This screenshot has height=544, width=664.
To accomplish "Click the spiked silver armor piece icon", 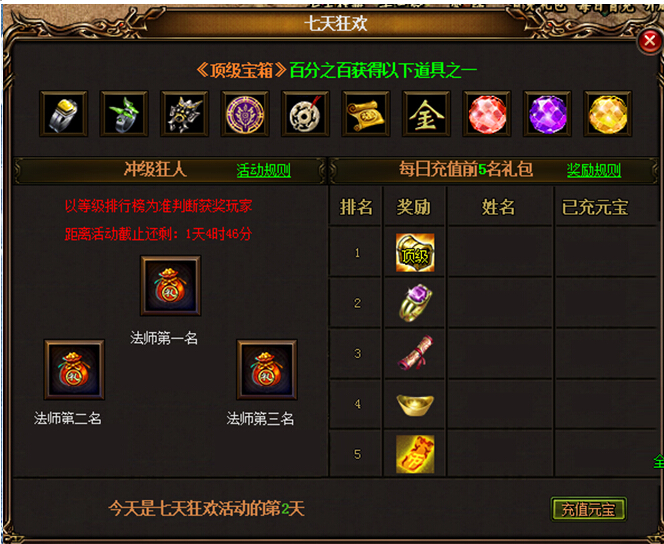I will pyautogui.click(x=184, y=113).
